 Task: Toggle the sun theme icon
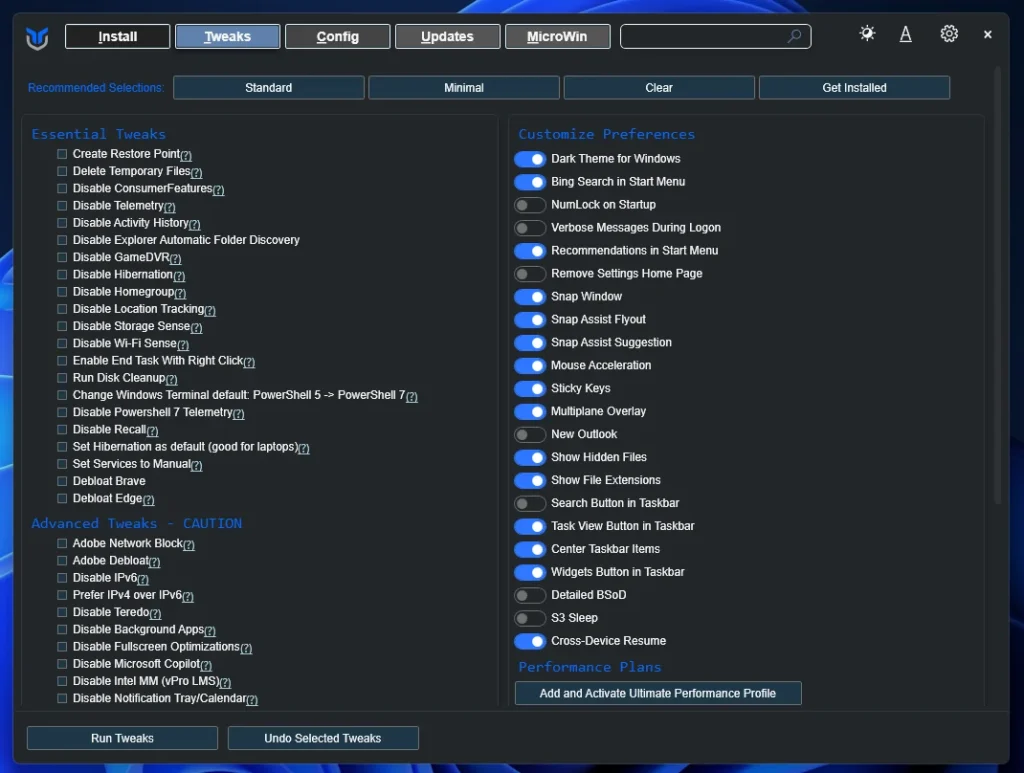pos(867,33)
